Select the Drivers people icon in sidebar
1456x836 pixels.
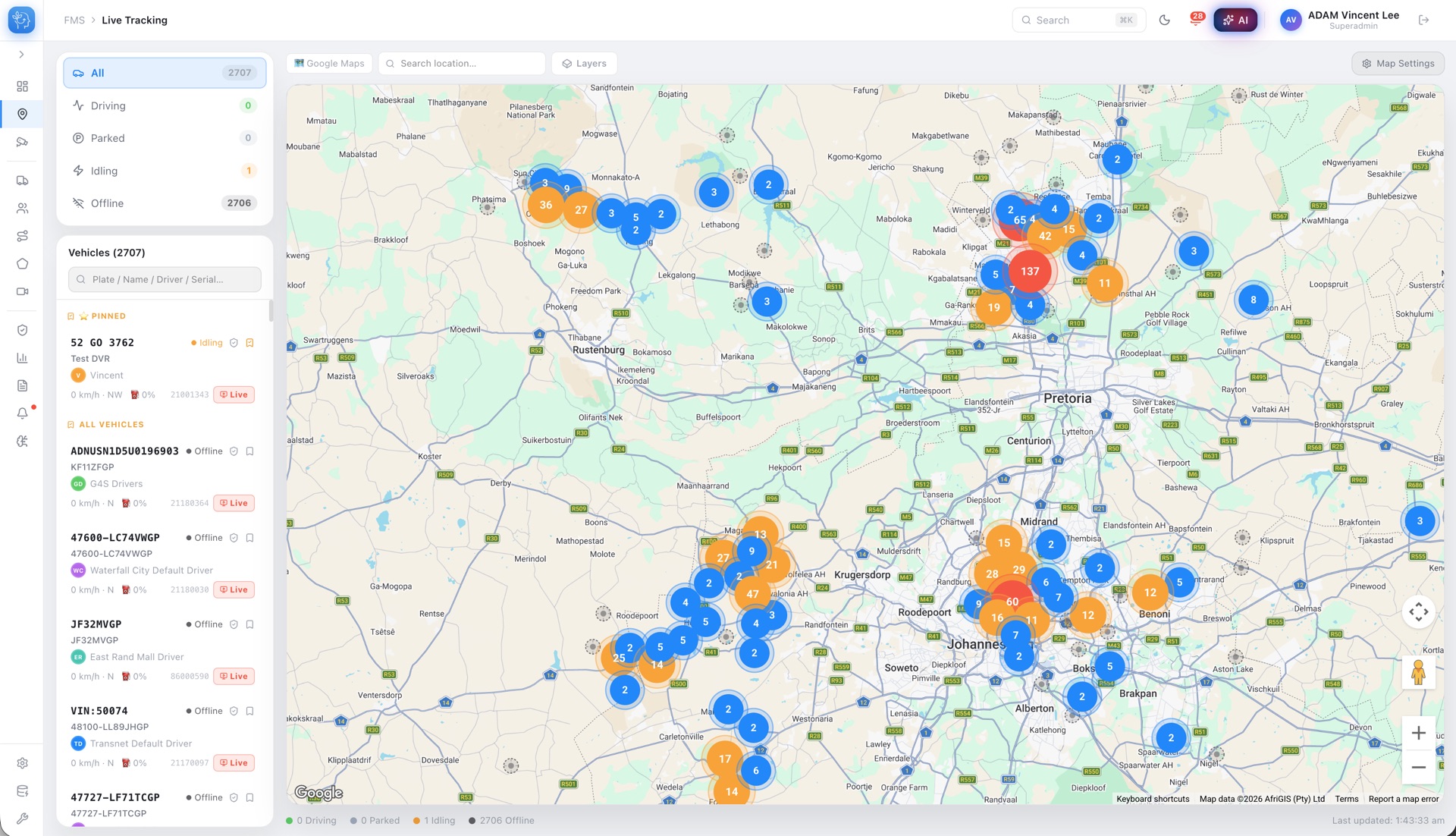click(22, 208)
